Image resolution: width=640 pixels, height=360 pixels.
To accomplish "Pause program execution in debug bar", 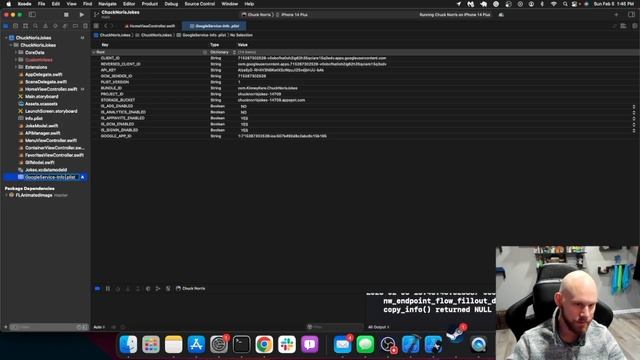I will tap(108, 289).
